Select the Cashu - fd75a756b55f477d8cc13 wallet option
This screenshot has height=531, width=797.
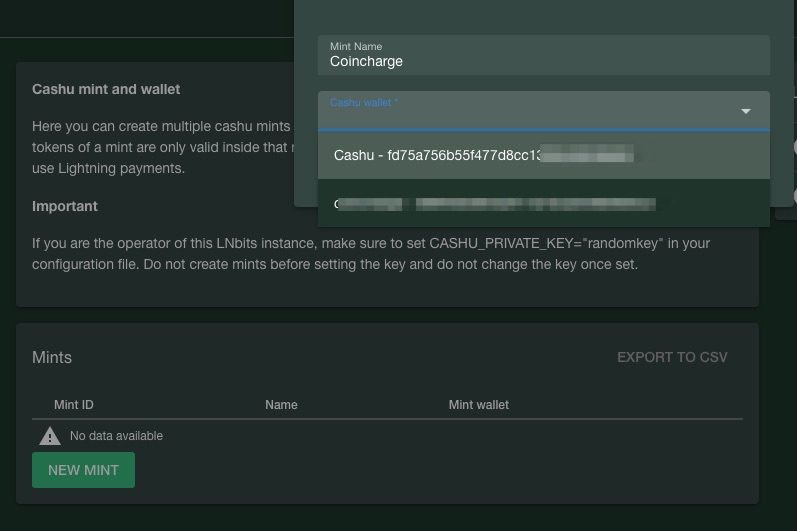(x=543, y=155)
